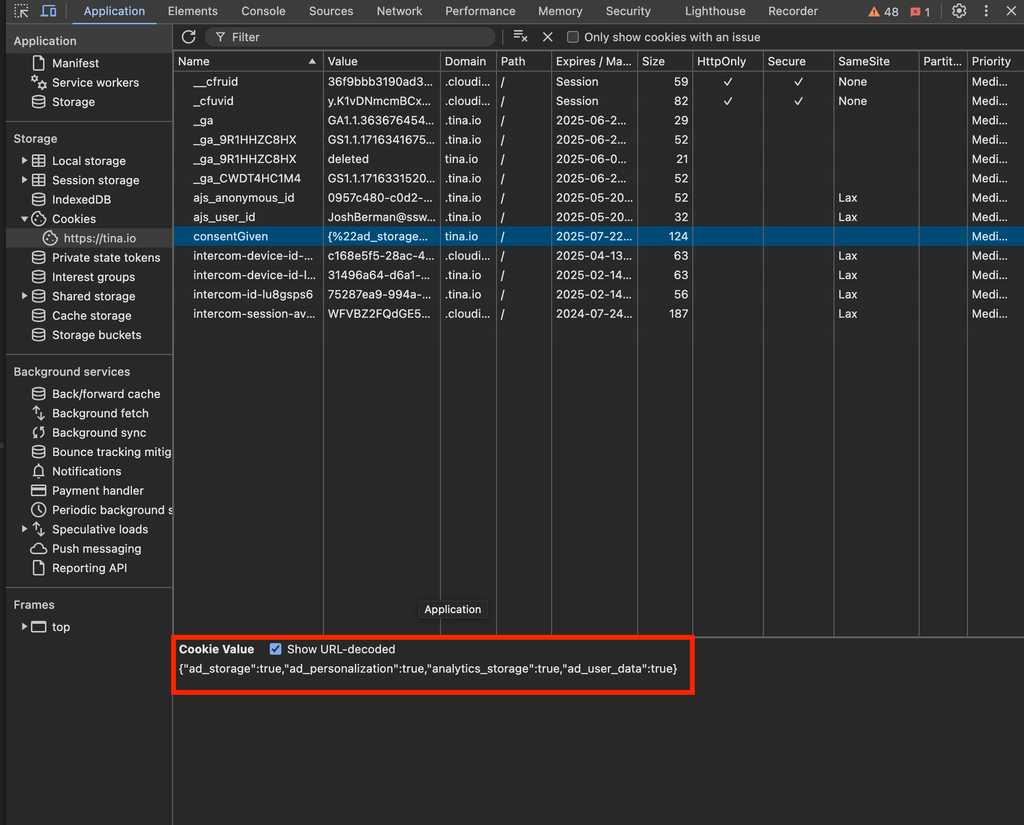Toggle the device toolbar icon

(48, 11)
